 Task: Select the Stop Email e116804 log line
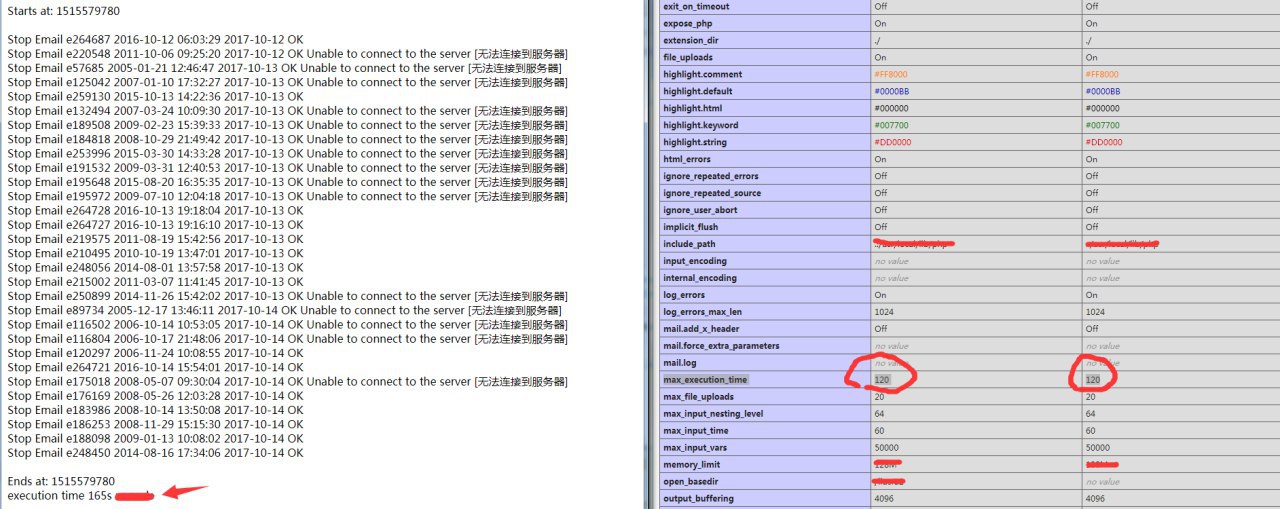[x=288, y=339]
